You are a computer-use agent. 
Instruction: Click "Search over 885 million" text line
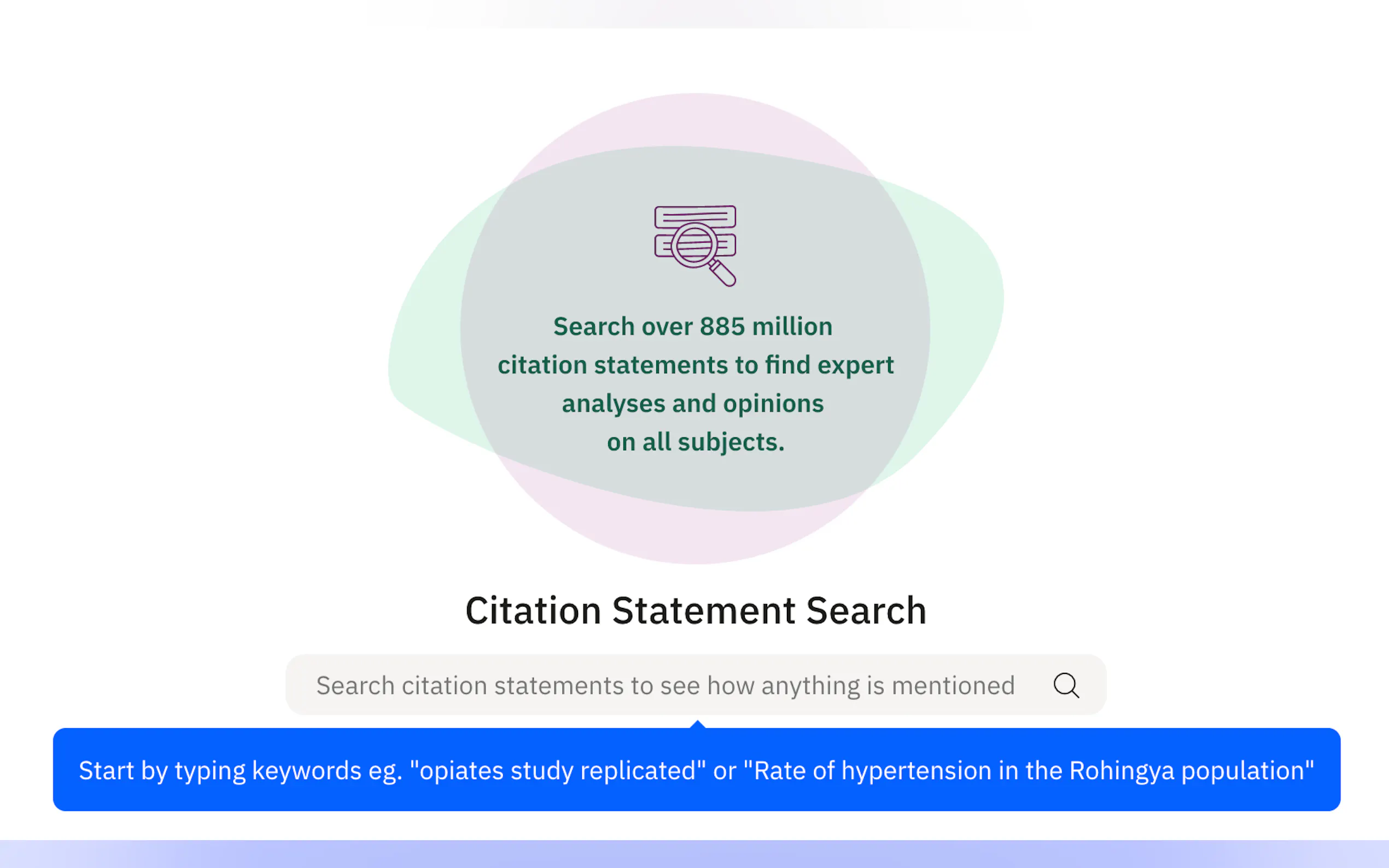pos(692,327)
